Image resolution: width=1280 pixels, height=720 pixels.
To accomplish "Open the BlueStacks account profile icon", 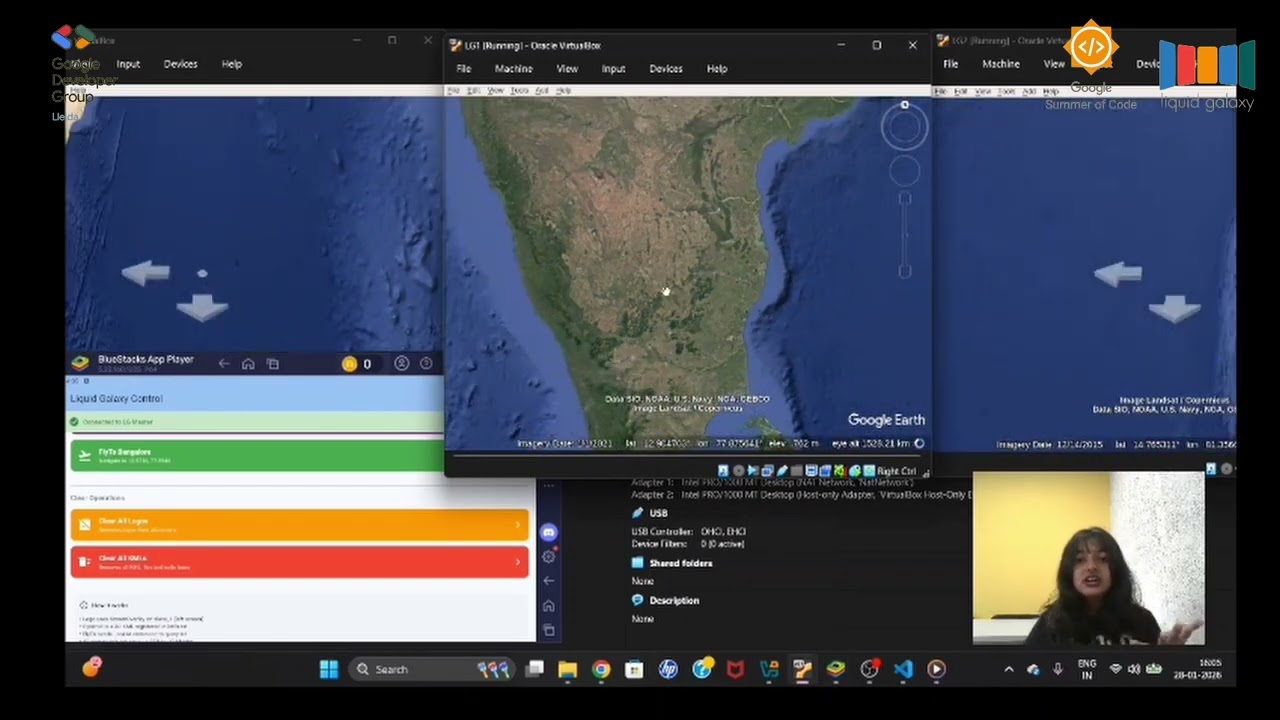I will [401, 364].
